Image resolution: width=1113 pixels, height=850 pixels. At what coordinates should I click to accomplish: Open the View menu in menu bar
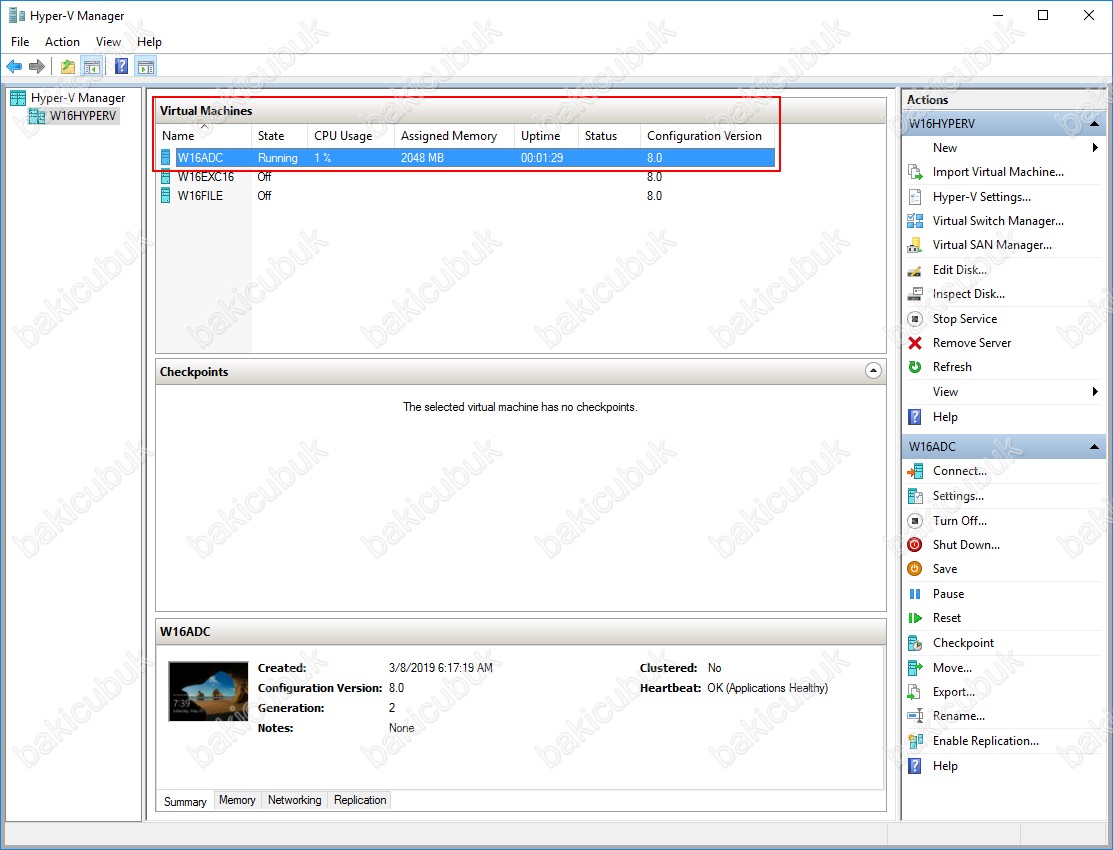(108, 42)
